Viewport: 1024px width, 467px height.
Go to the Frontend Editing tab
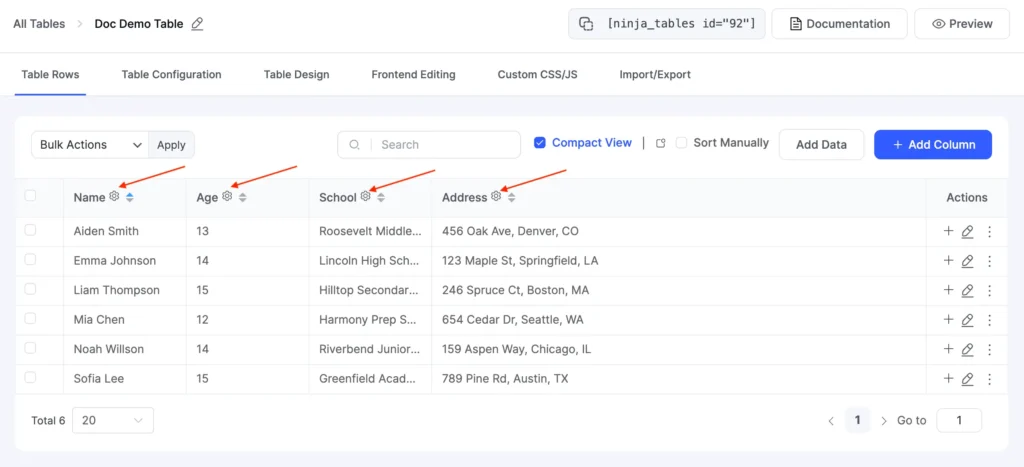coord(413,74)
